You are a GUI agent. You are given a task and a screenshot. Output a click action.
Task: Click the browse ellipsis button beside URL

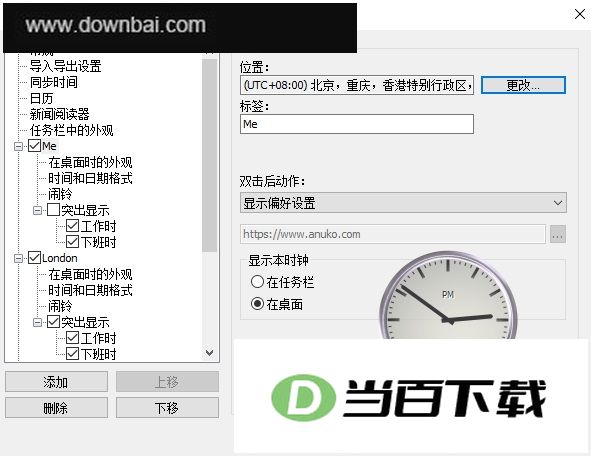pyautogui.click(x=558, y=234)
